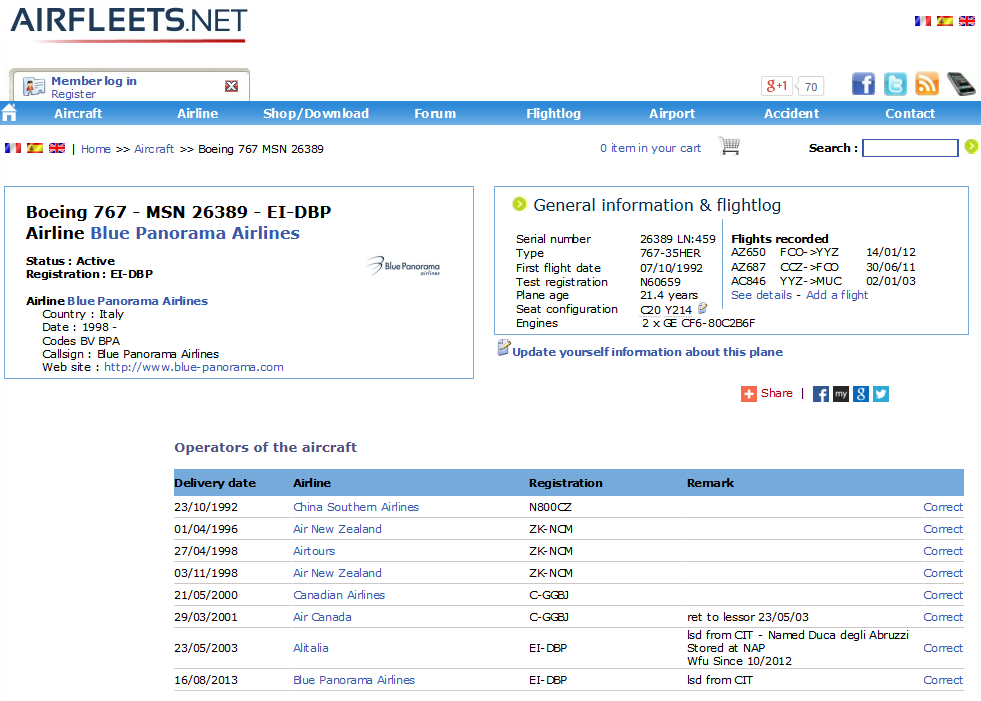The image size is (981, 701).
Task: Open the Flightlog menu
Action: coord(554,113)
